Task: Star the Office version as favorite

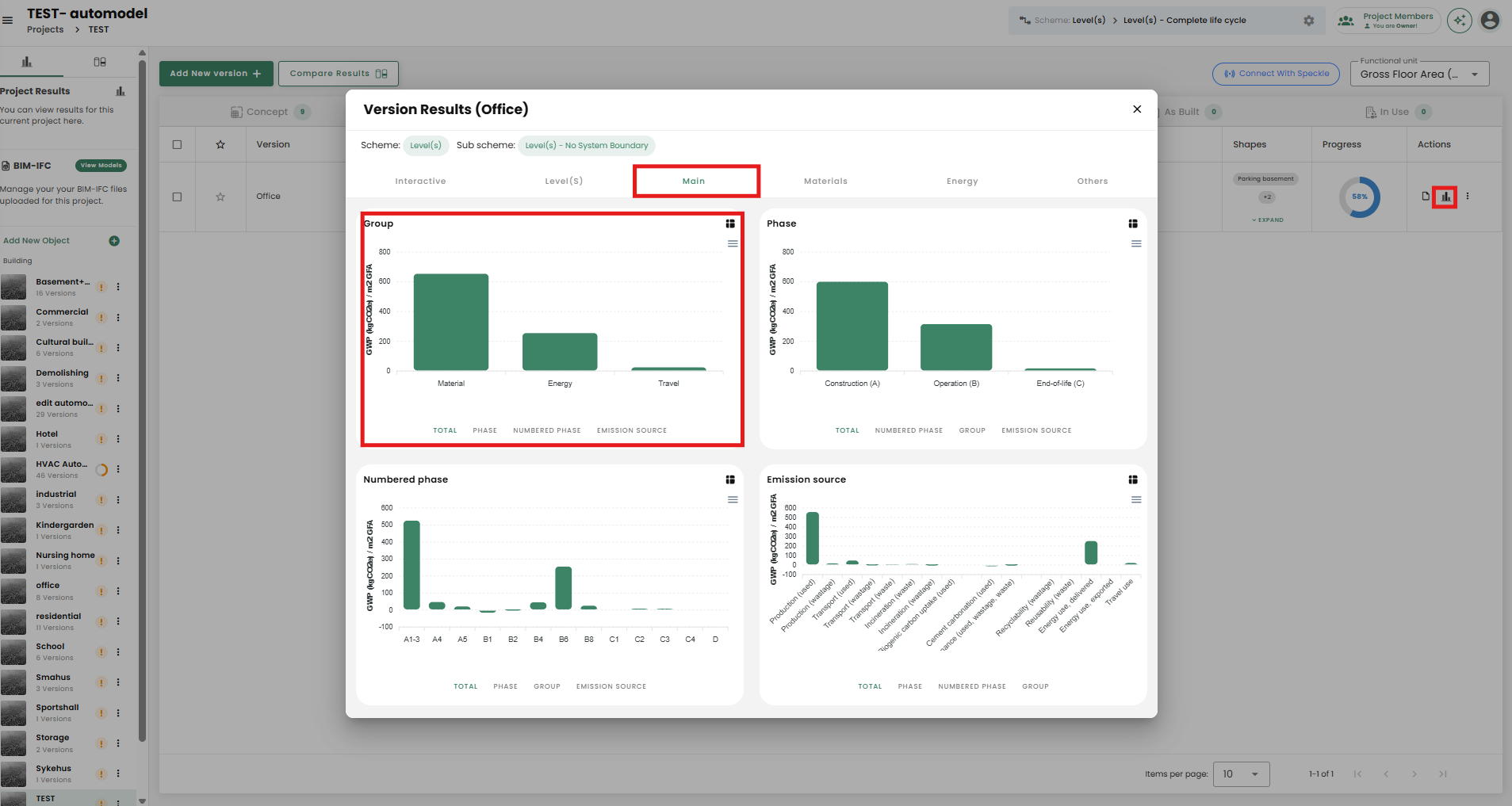Action: pyautogui.click(x=220, y=197)
